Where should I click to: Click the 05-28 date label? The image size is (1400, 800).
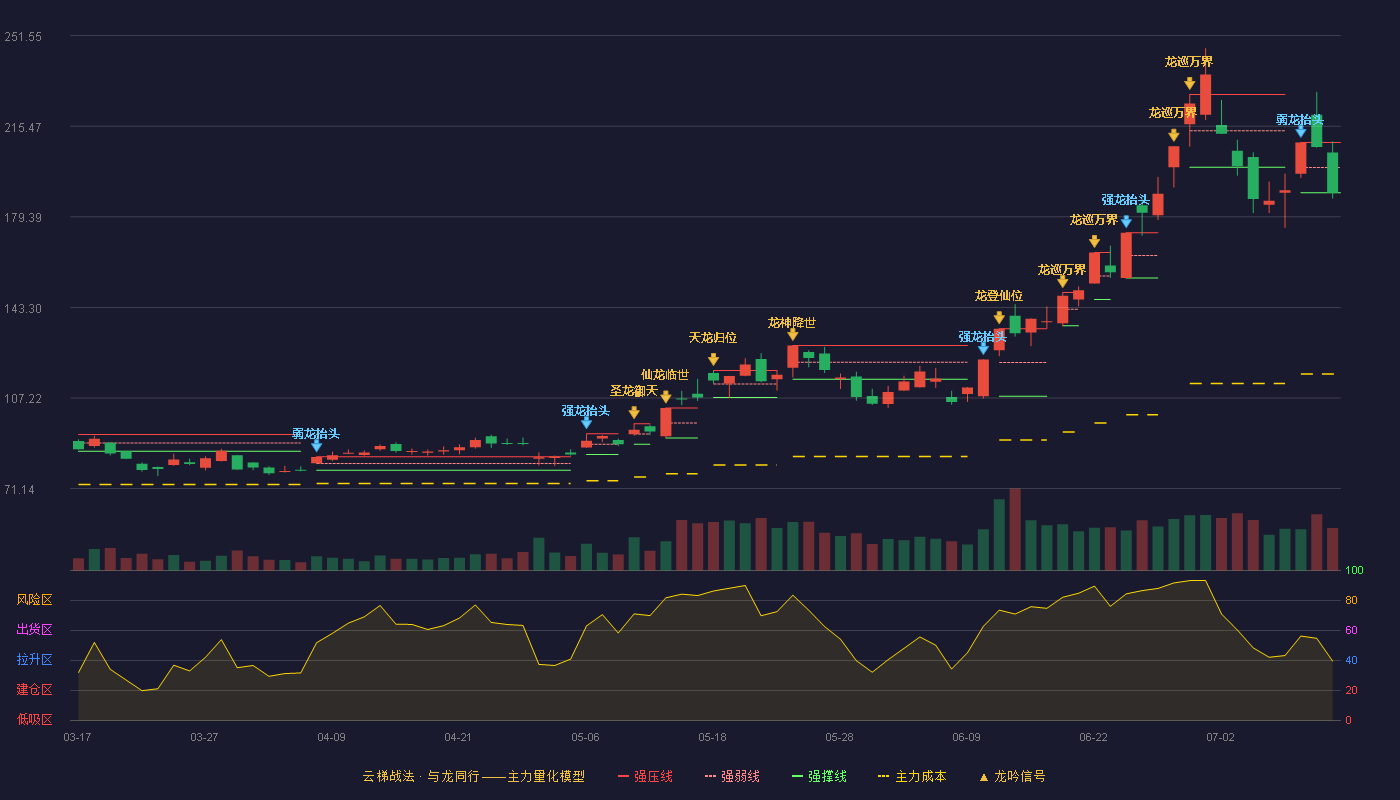[x=840, y=737]
